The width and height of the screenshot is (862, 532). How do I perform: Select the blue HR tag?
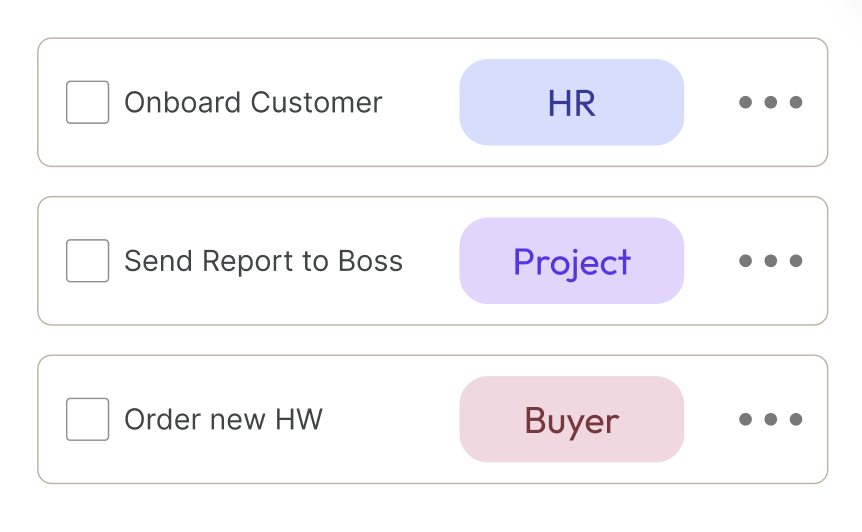[x=572, y=102]
